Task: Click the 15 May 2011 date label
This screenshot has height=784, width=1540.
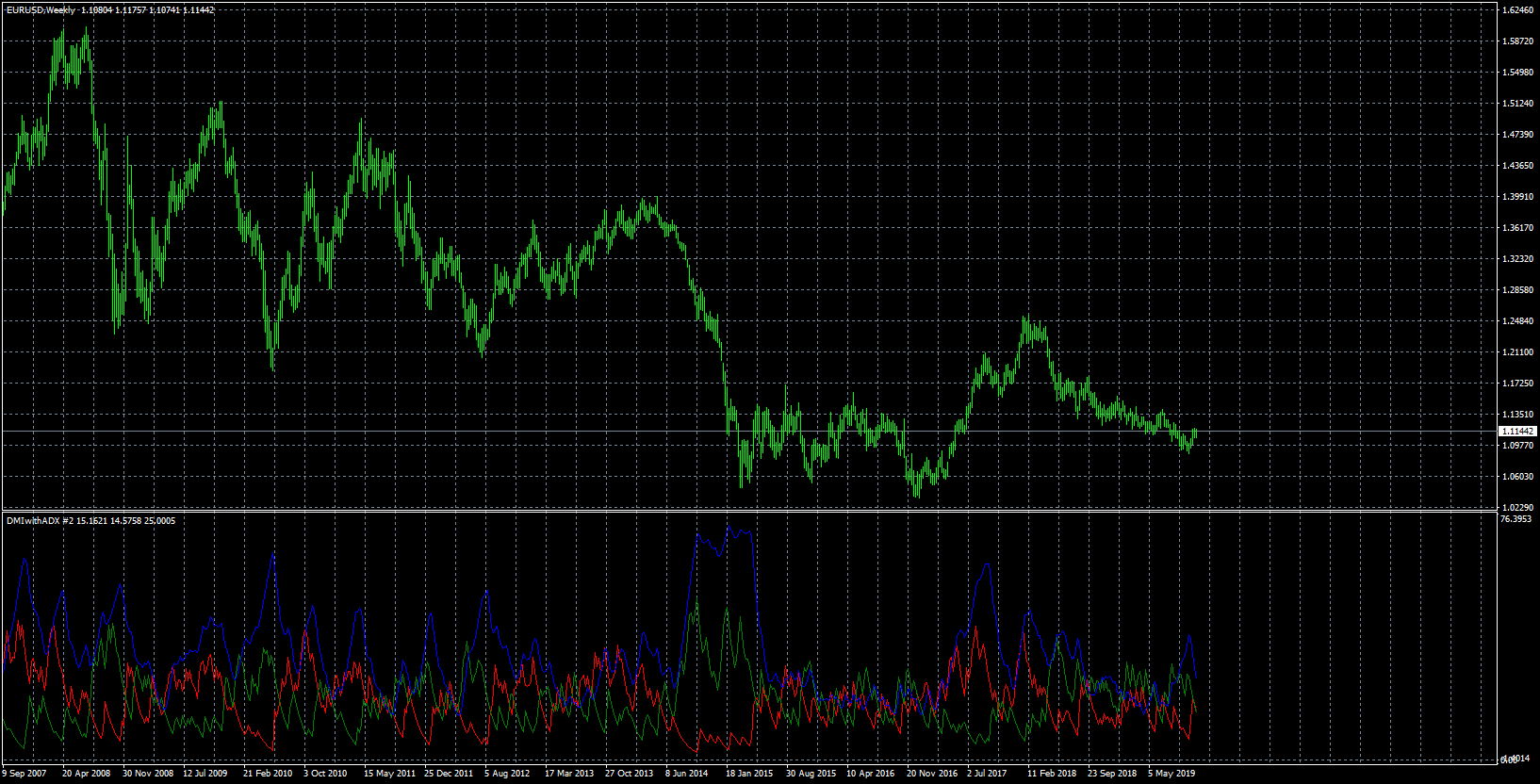Action: (389, 774)
